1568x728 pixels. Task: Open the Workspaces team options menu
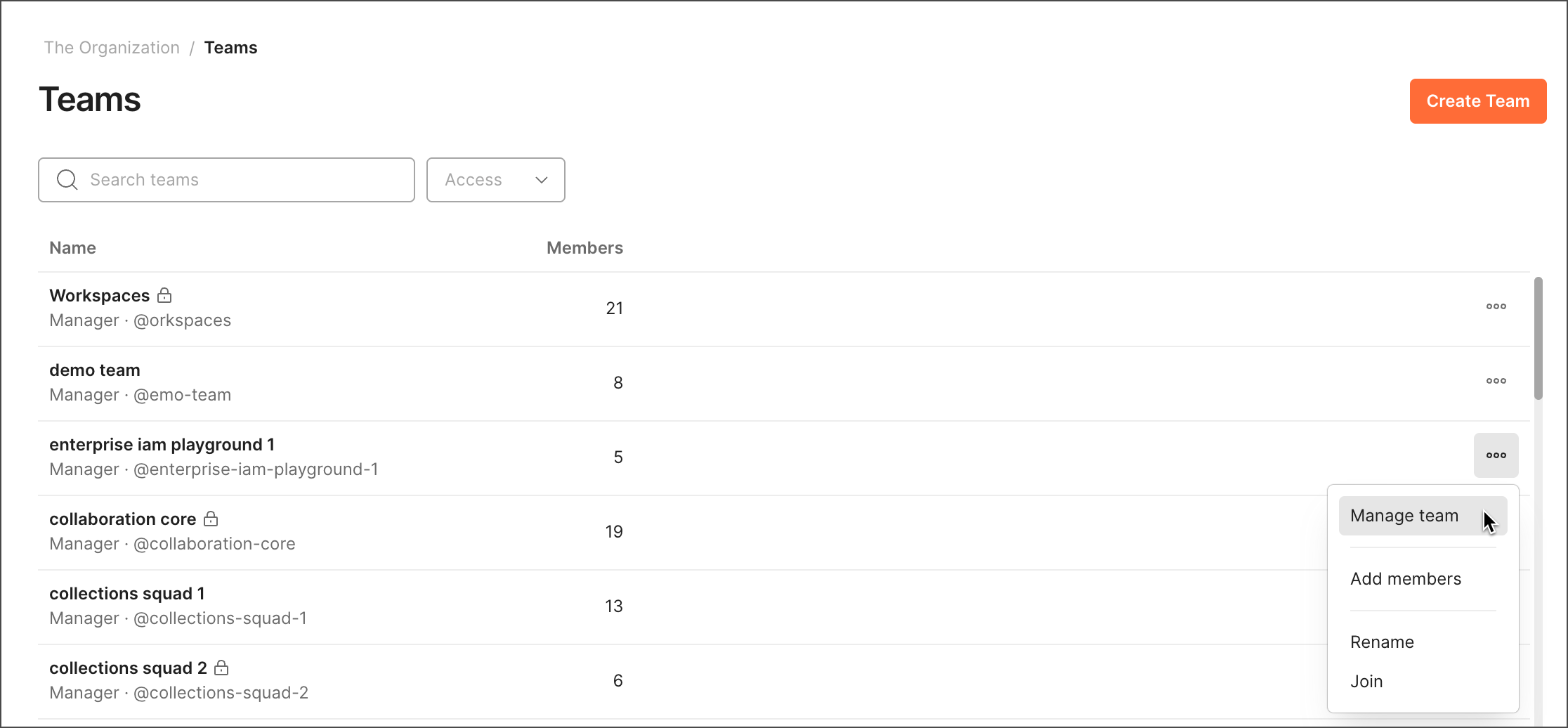pyautogui.click(x=1496, y=306)
